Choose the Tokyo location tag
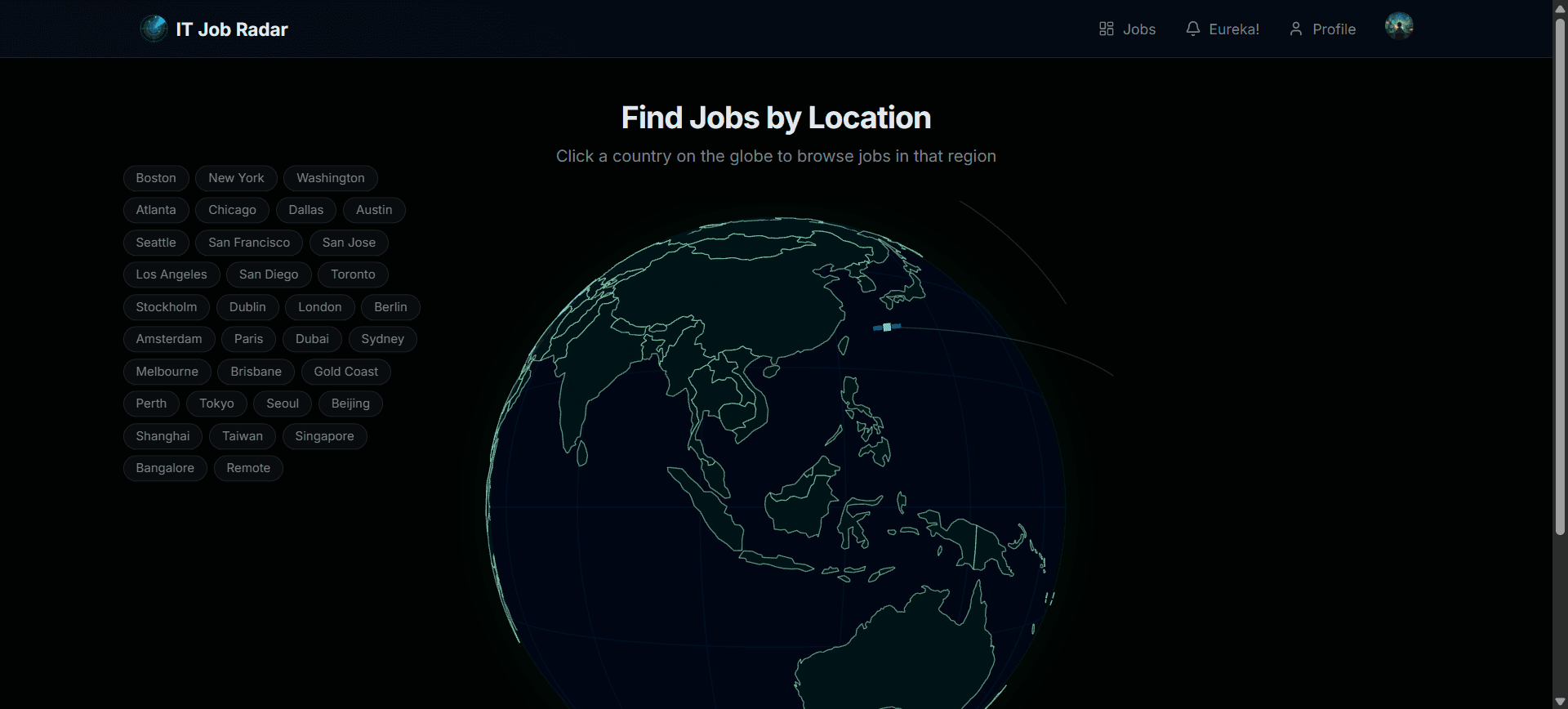 216,404
